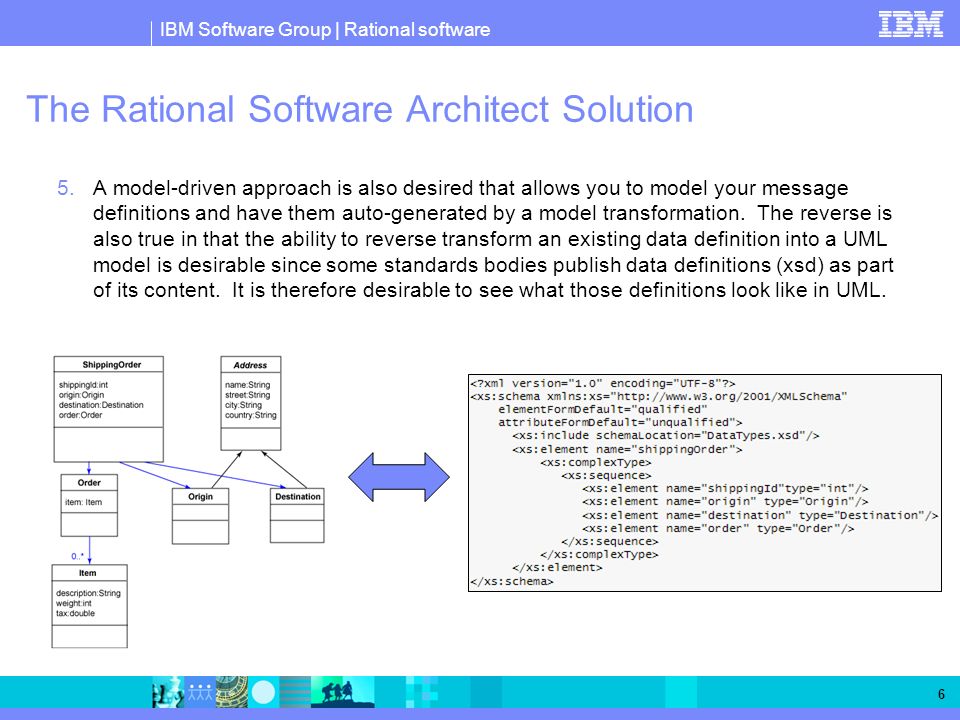The height and width of the screenshot is (720, 960).
Task: Click the Address attribute "name:String"
Action: click(x=247, y=385)
